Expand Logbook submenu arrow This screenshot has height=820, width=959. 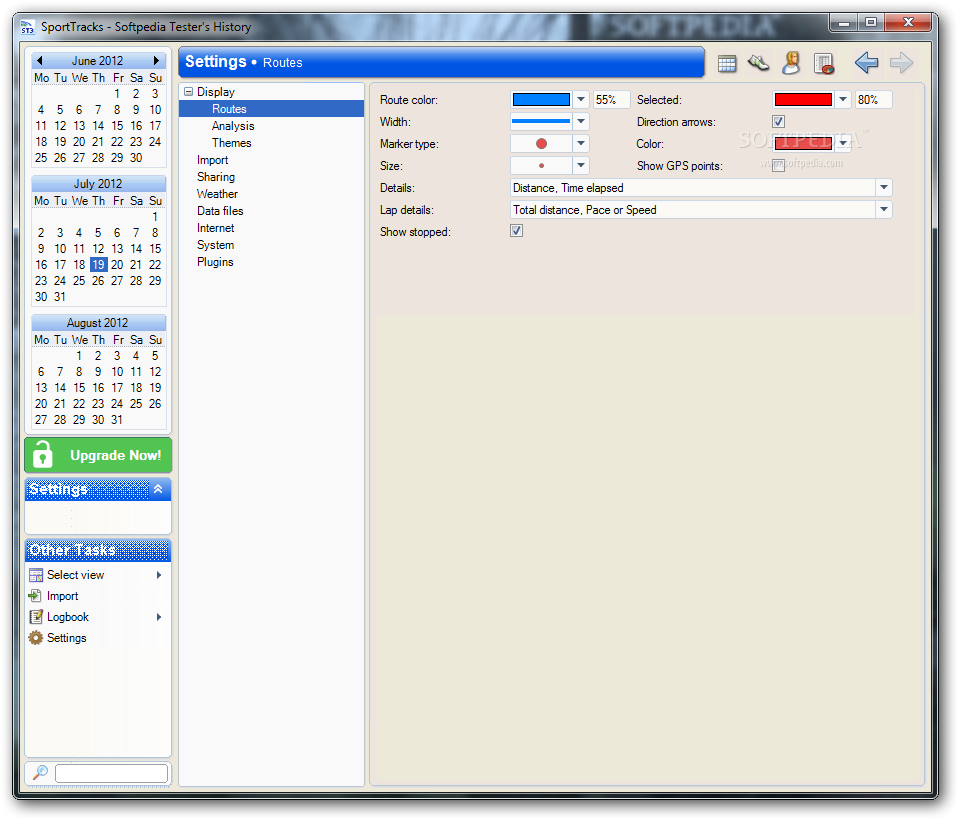[x=158, y=617]
